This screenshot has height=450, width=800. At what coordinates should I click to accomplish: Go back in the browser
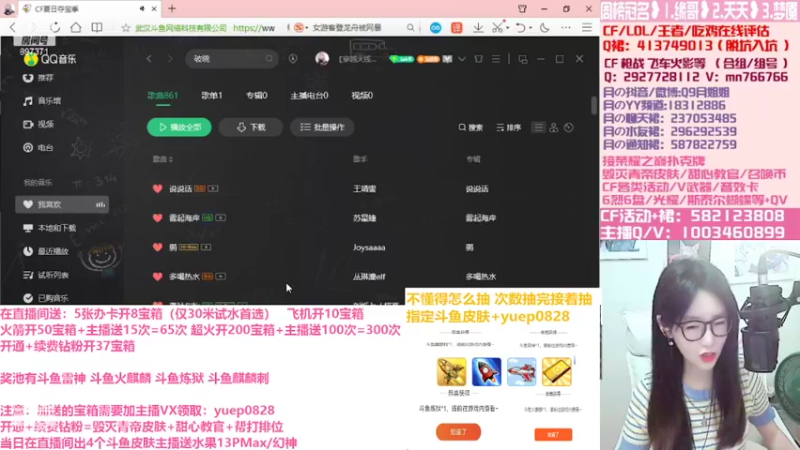[13, 28]
